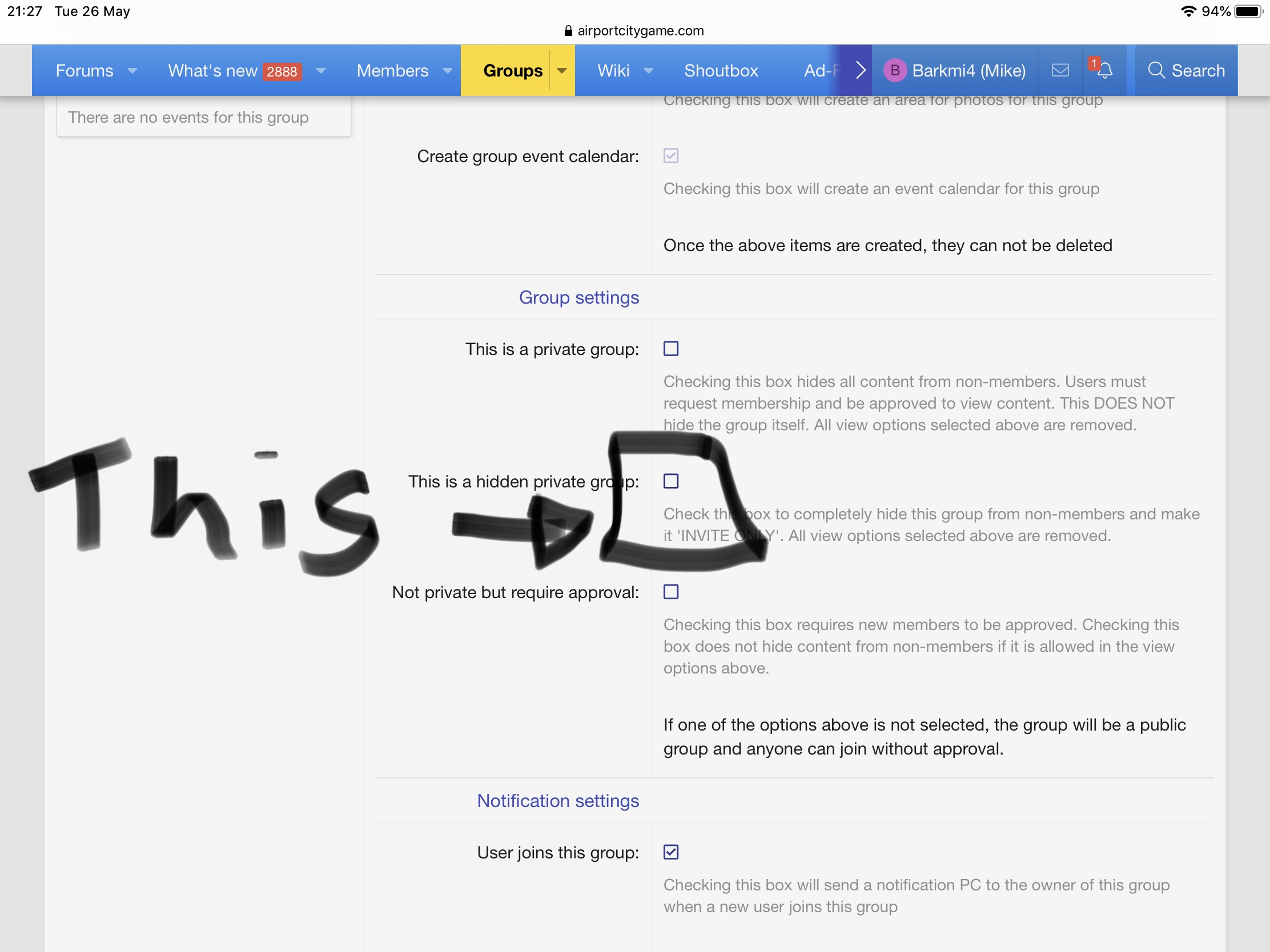The height and width of the screenshot is (952, 1270).
Task: Open Barkmi4 (Mike) account link
Action: pos(968,71)
